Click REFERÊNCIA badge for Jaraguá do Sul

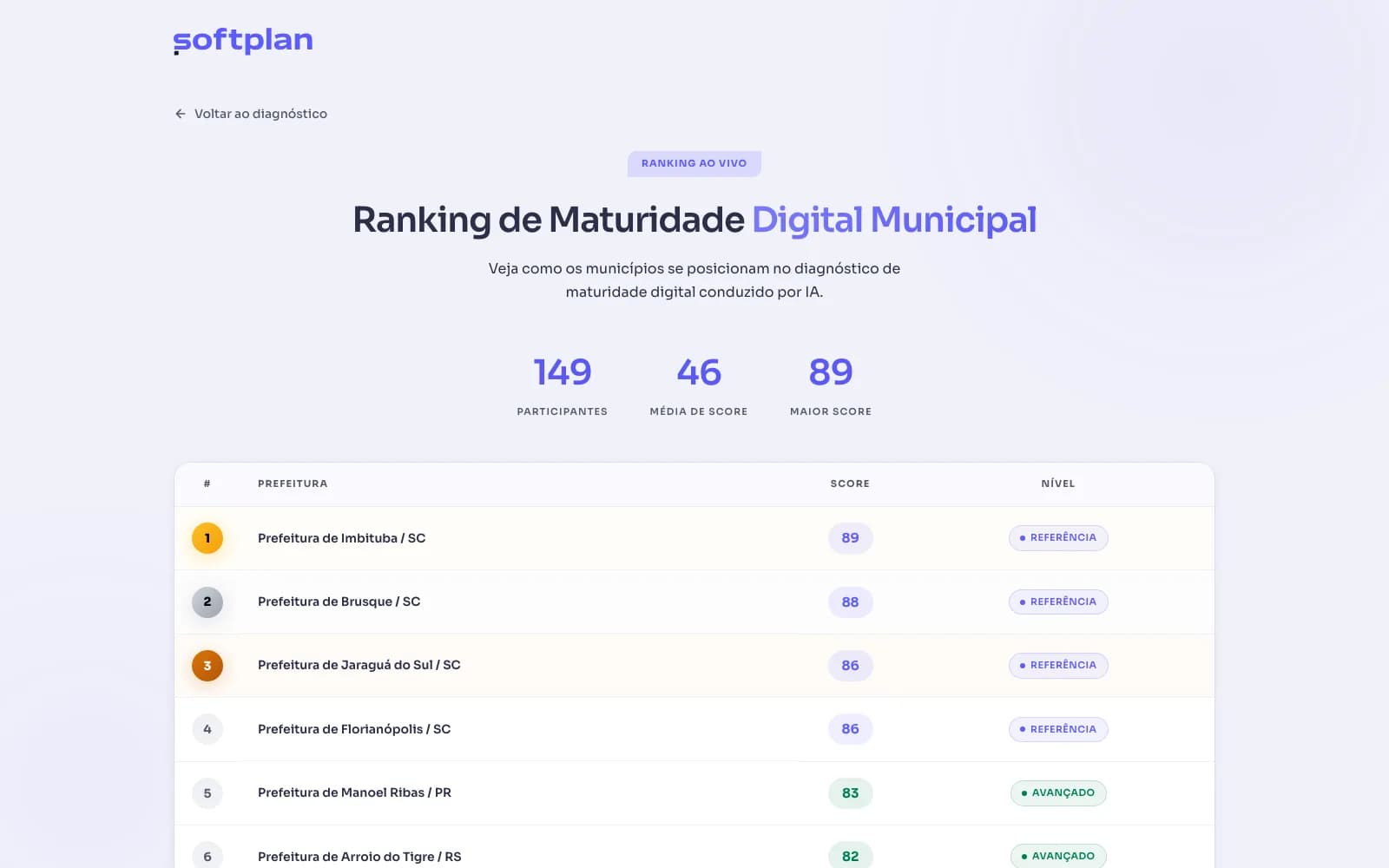(1058, 665)
